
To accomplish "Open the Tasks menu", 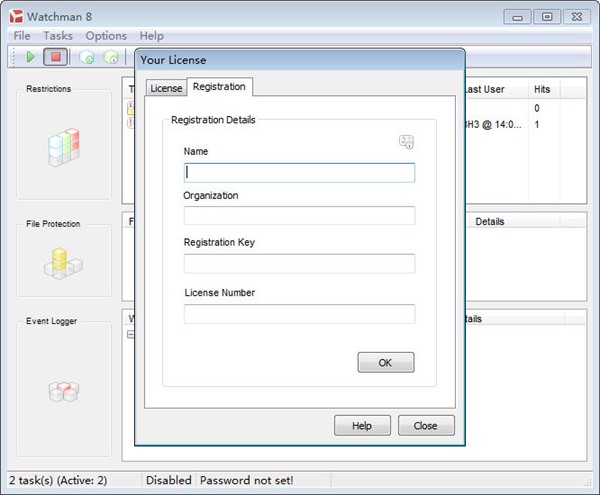I will click(x=58, y=36).
